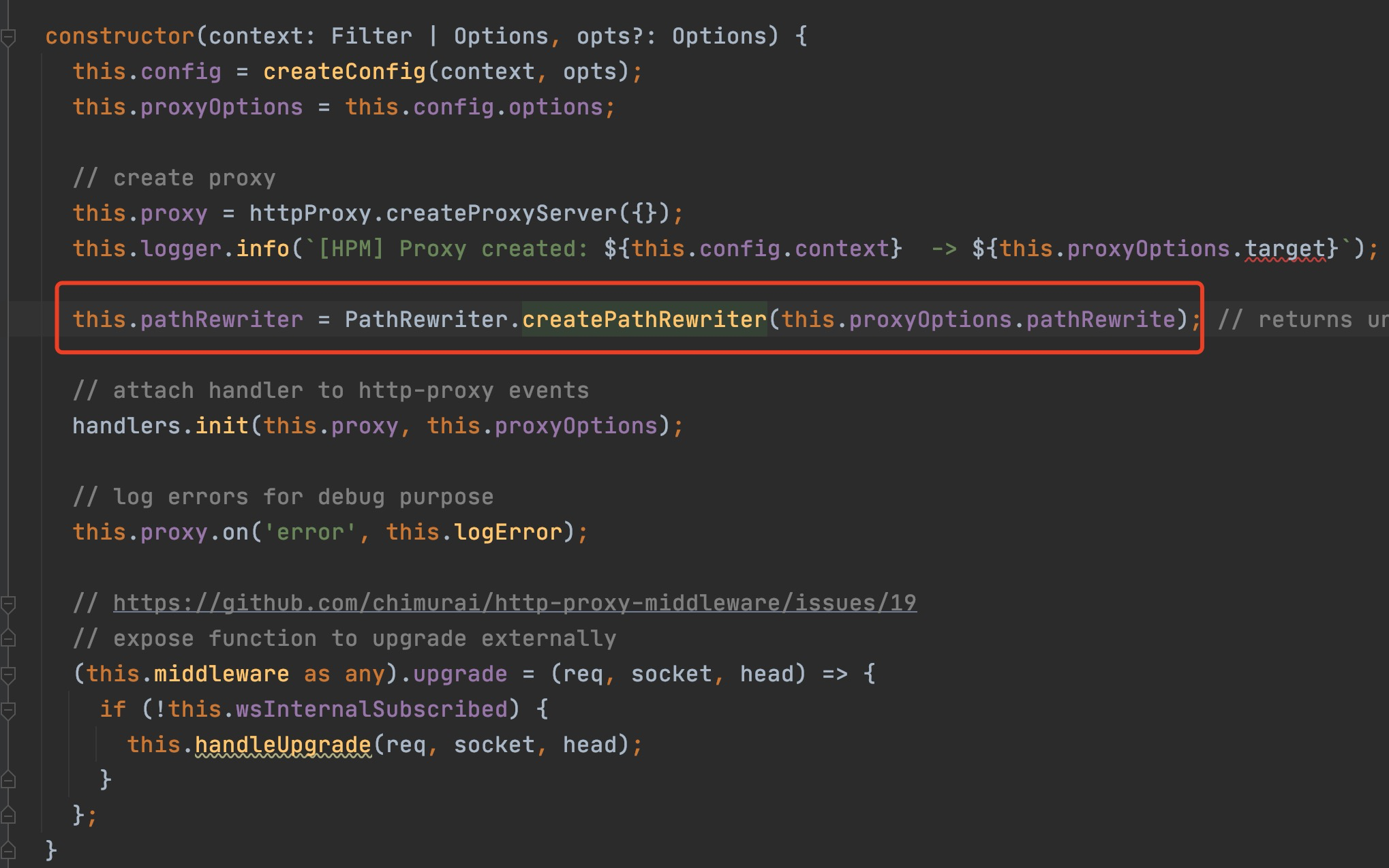
Task: Click the 'constructor' keyword
Action: (x=120, y=36)
